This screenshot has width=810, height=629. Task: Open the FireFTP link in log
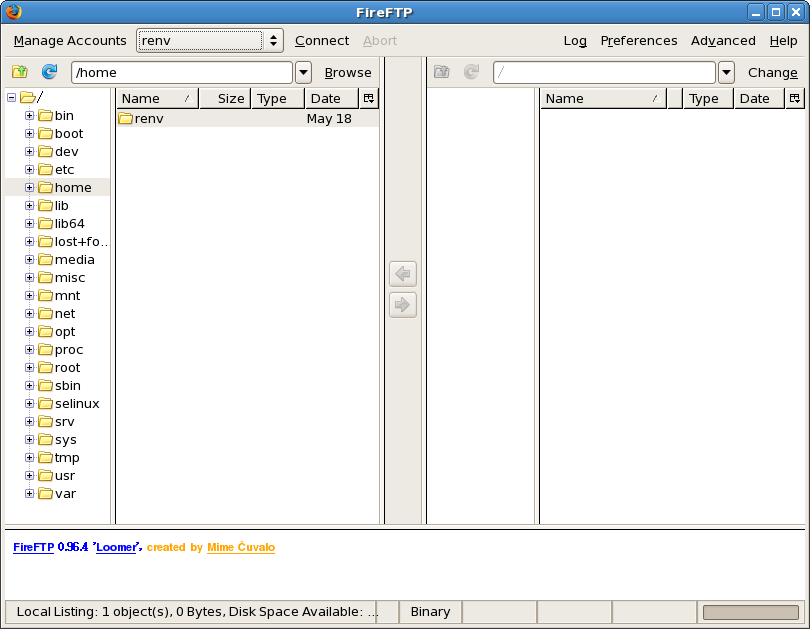point(34,547)
